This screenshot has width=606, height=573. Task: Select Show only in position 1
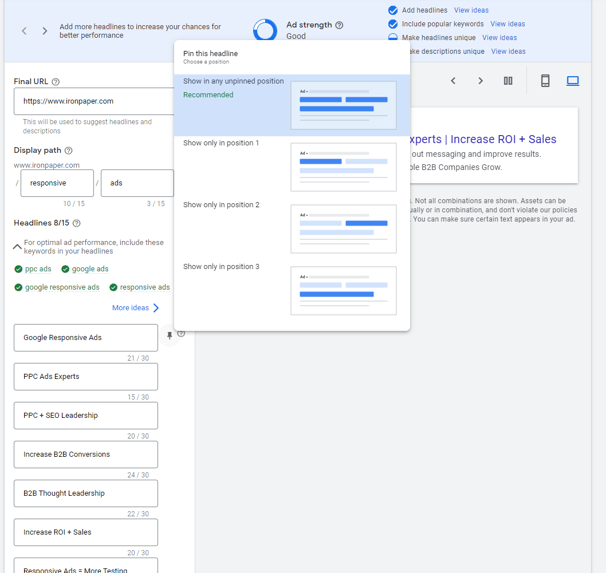[x=292, y=167]
